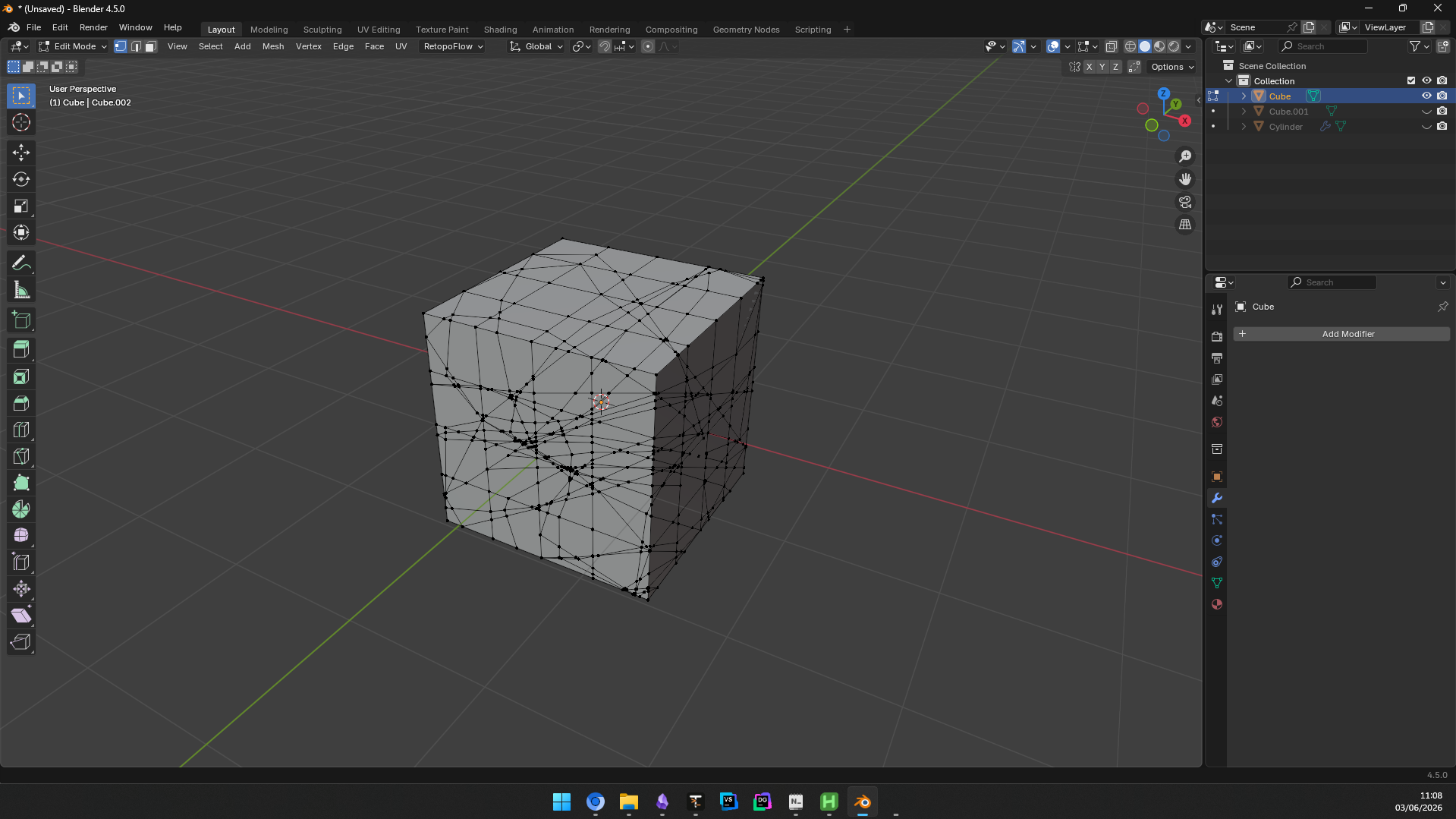Open the Object Data properties tab
Viewport: 1456px width, 819px height.
coord(1217,584)
